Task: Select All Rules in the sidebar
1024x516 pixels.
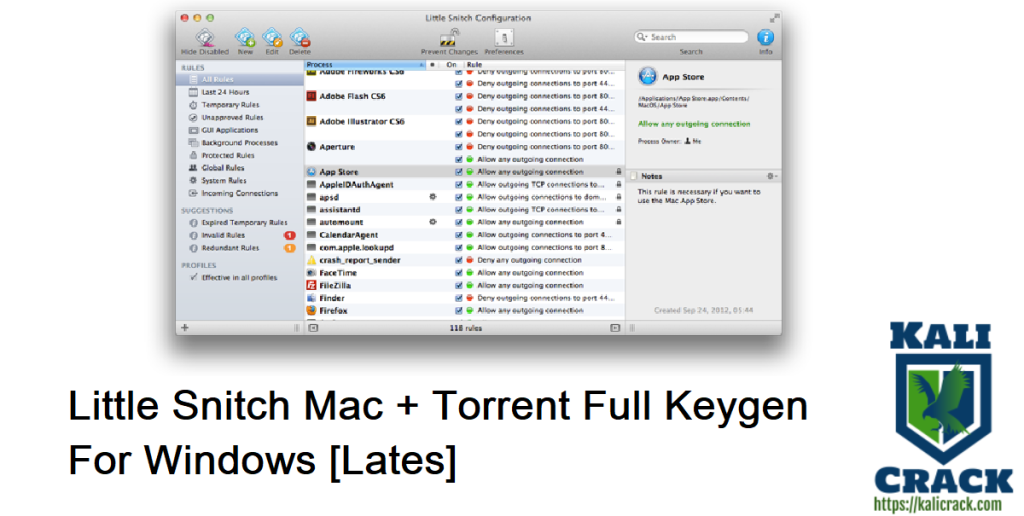Action: coord(239,79)
